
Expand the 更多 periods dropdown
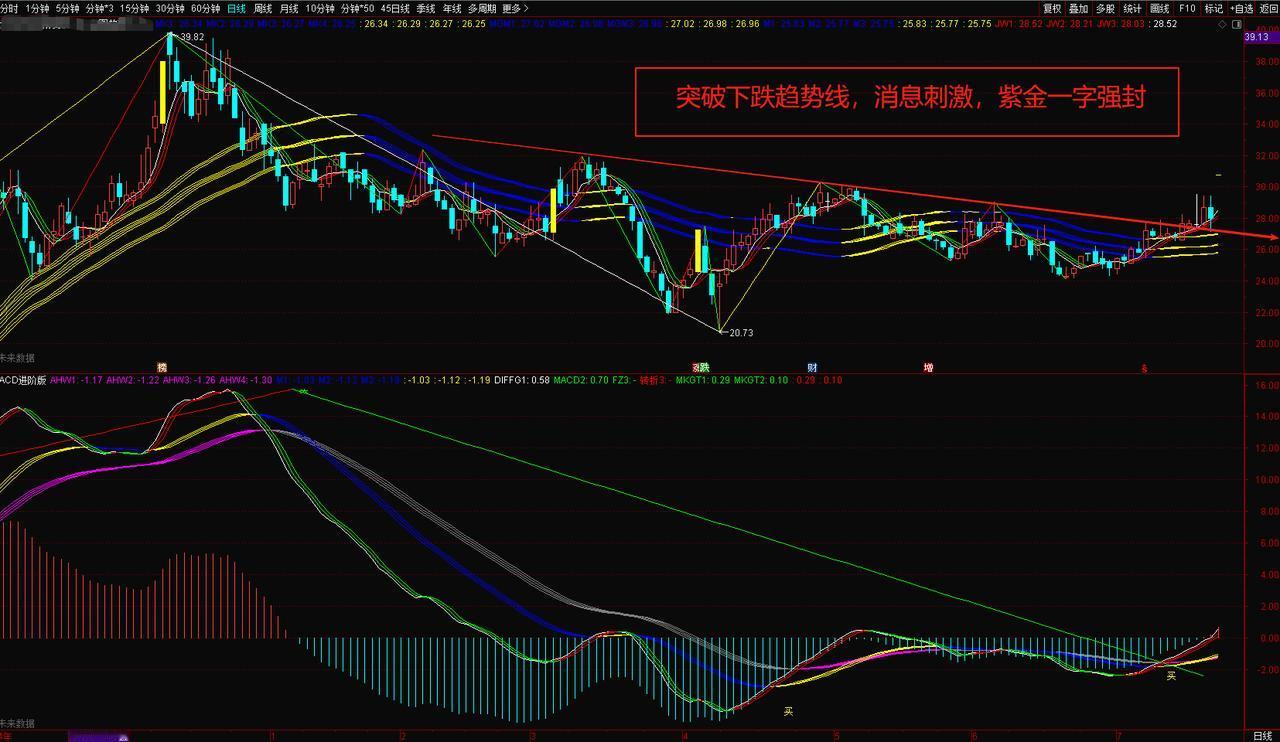pos(515,8)
